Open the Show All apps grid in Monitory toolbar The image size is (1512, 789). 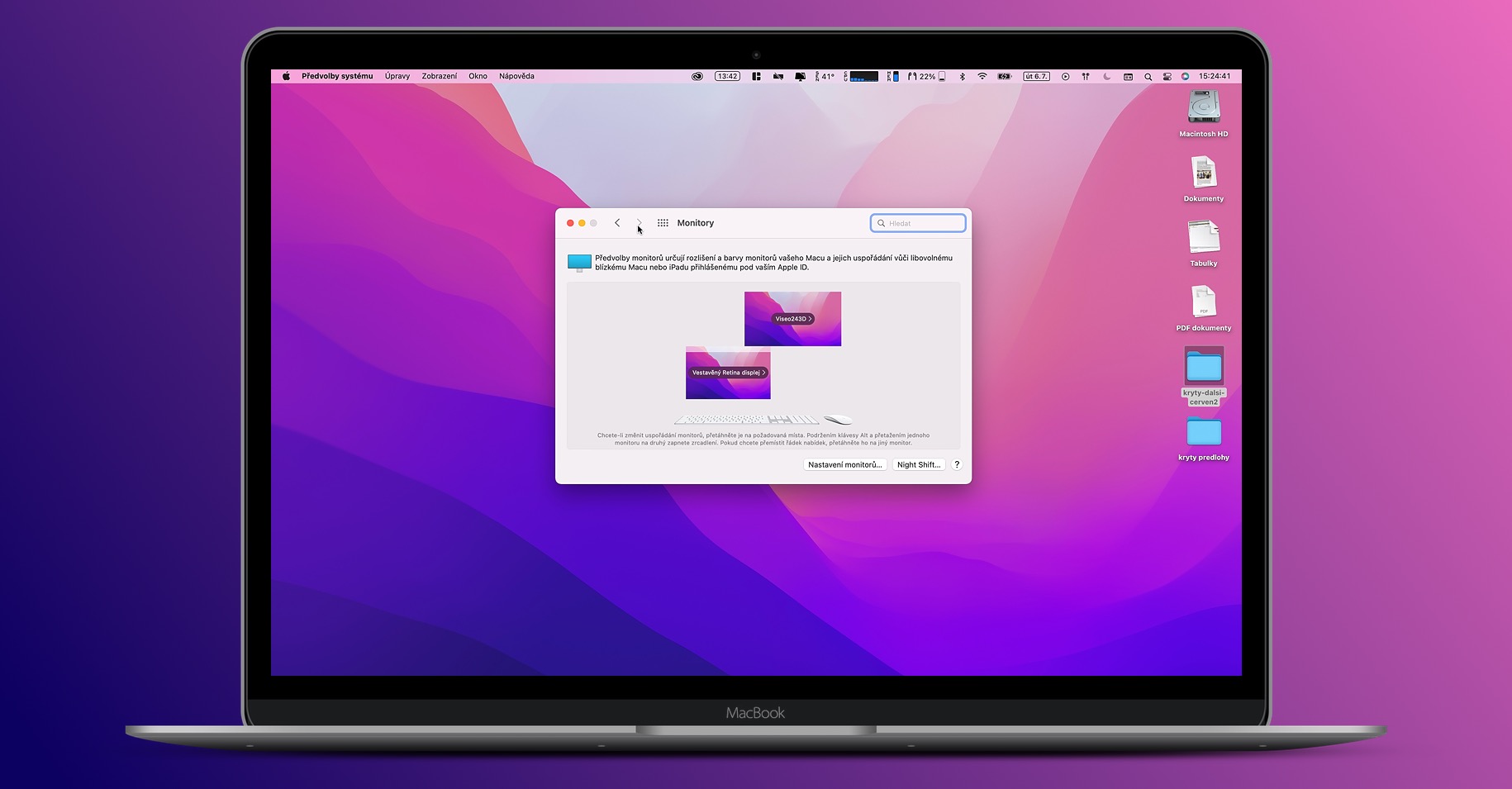tap(663, 222)
